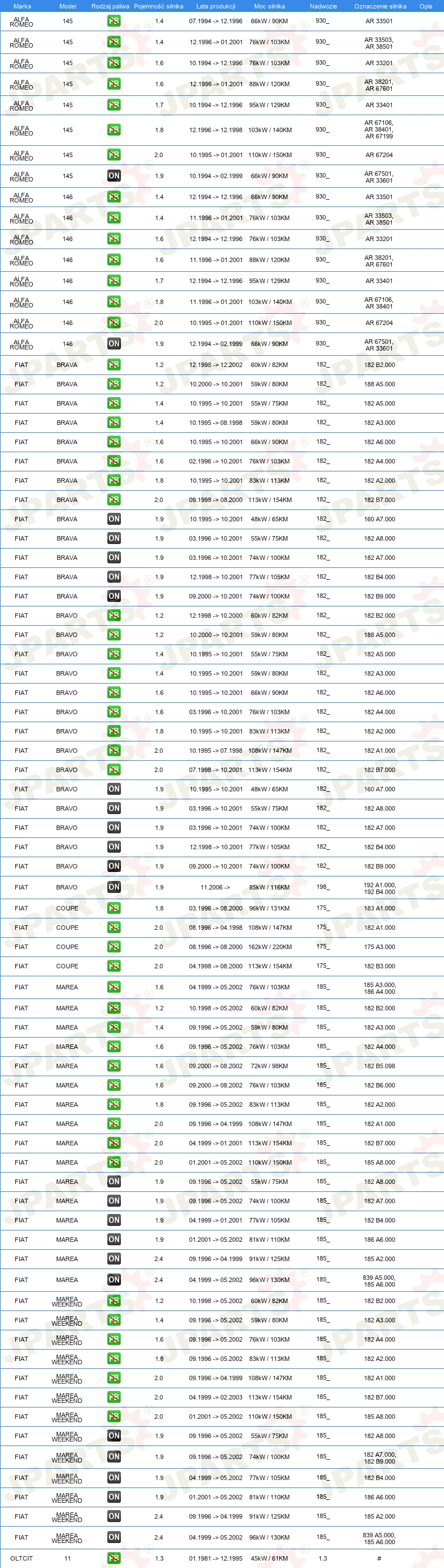Viewport: 444px width, 1568px height.
Task: Click petrol icon in Marea 72kW / 98KM row
Action: click(x=114, y=1066)
